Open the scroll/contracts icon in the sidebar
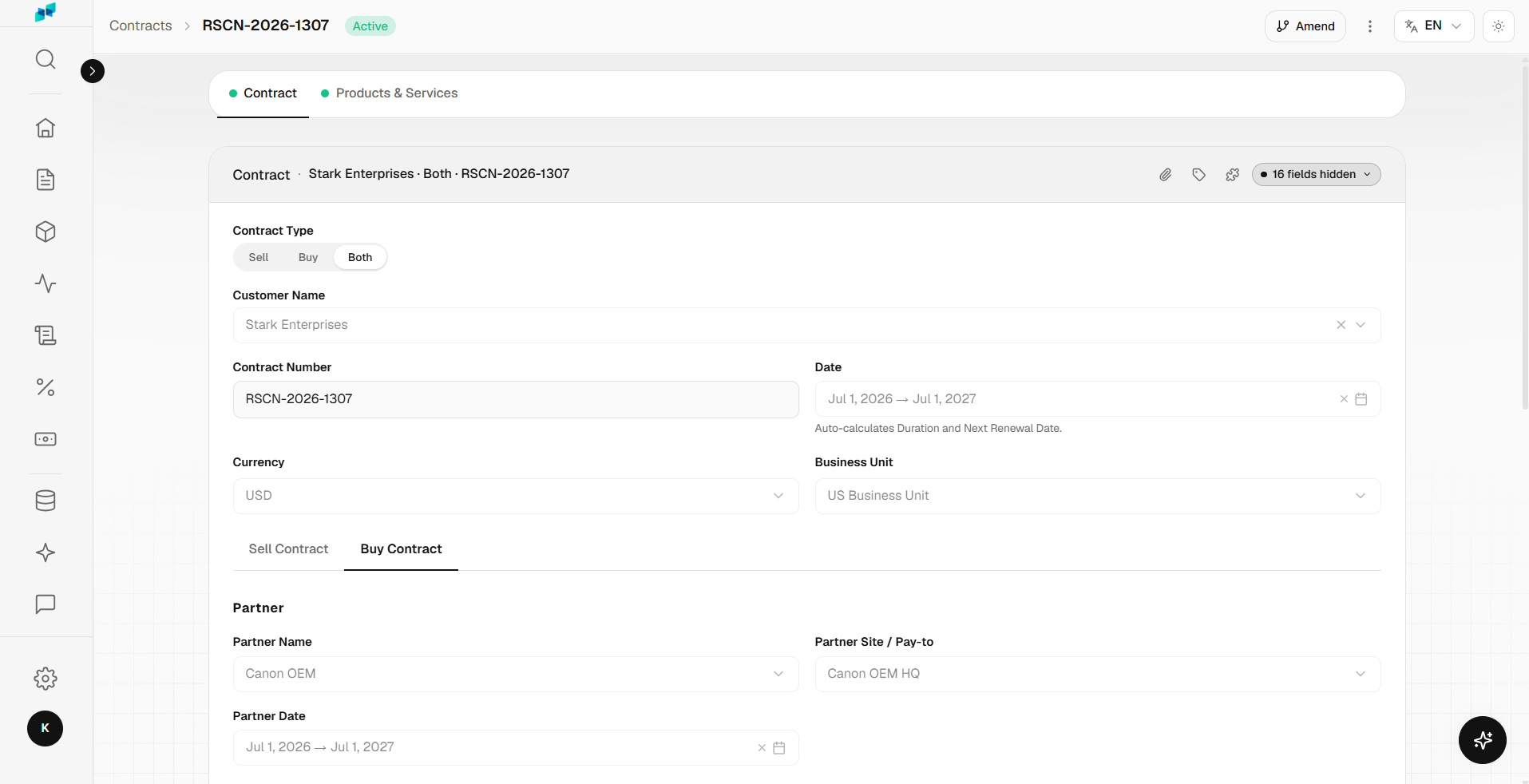 point(46,335)
